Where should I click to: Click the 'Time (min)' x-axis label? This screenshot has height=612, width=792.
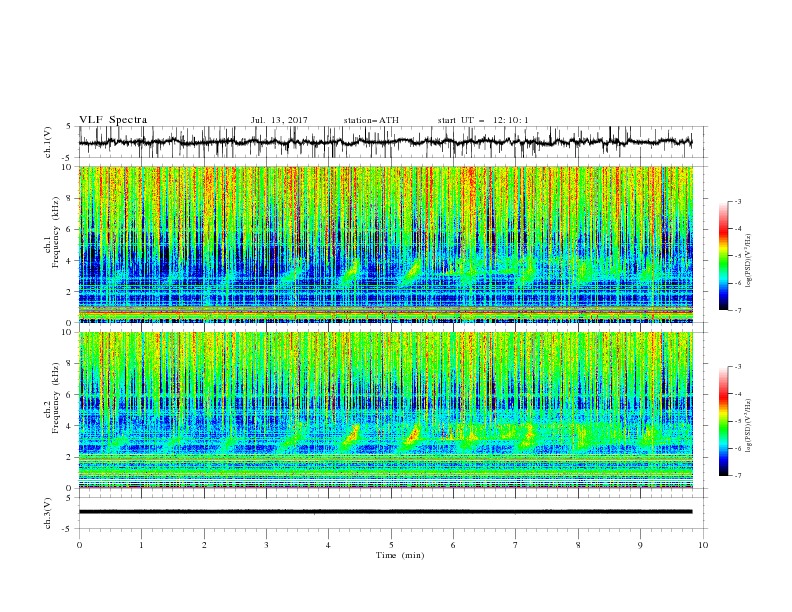pyautogui.click(x=400, y=555)
